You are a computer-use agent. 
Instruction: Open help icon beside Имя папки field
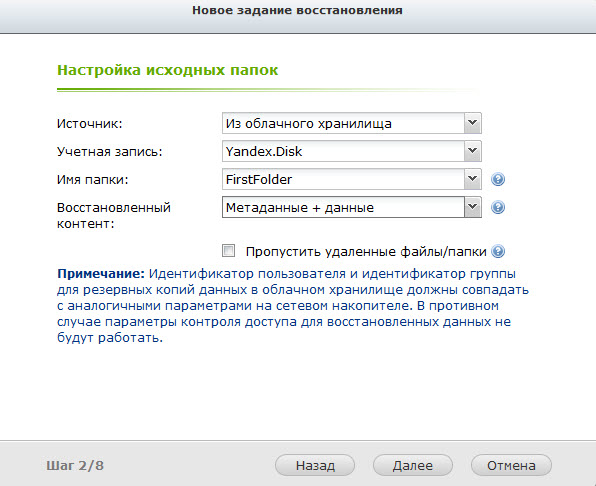498,179
